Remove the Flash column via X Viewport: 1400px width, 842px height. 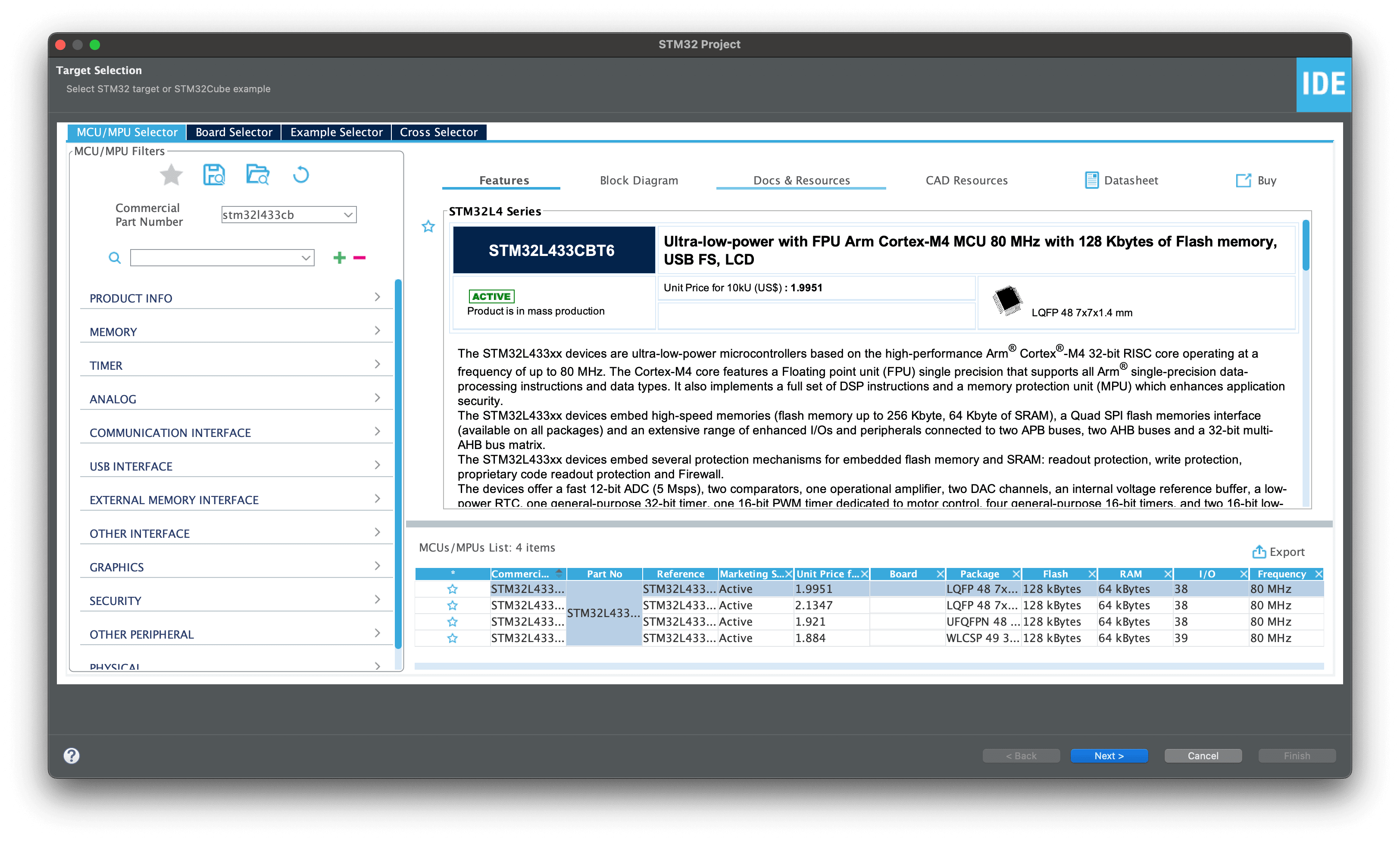tap(1092, 574)
